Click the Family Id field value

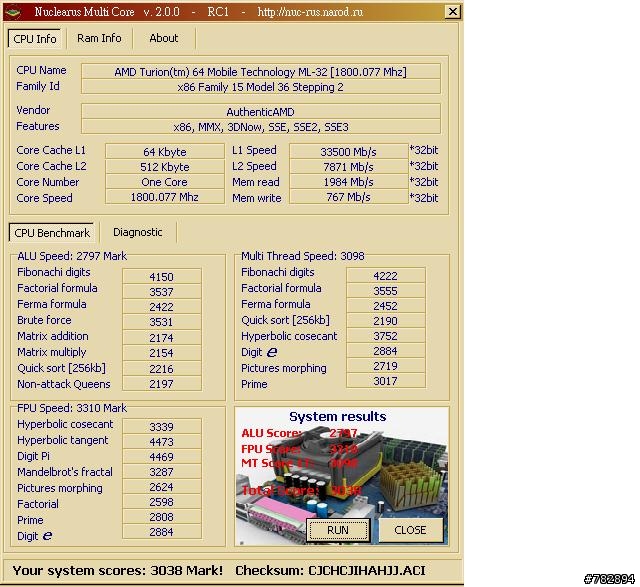(x=260, y=87)
